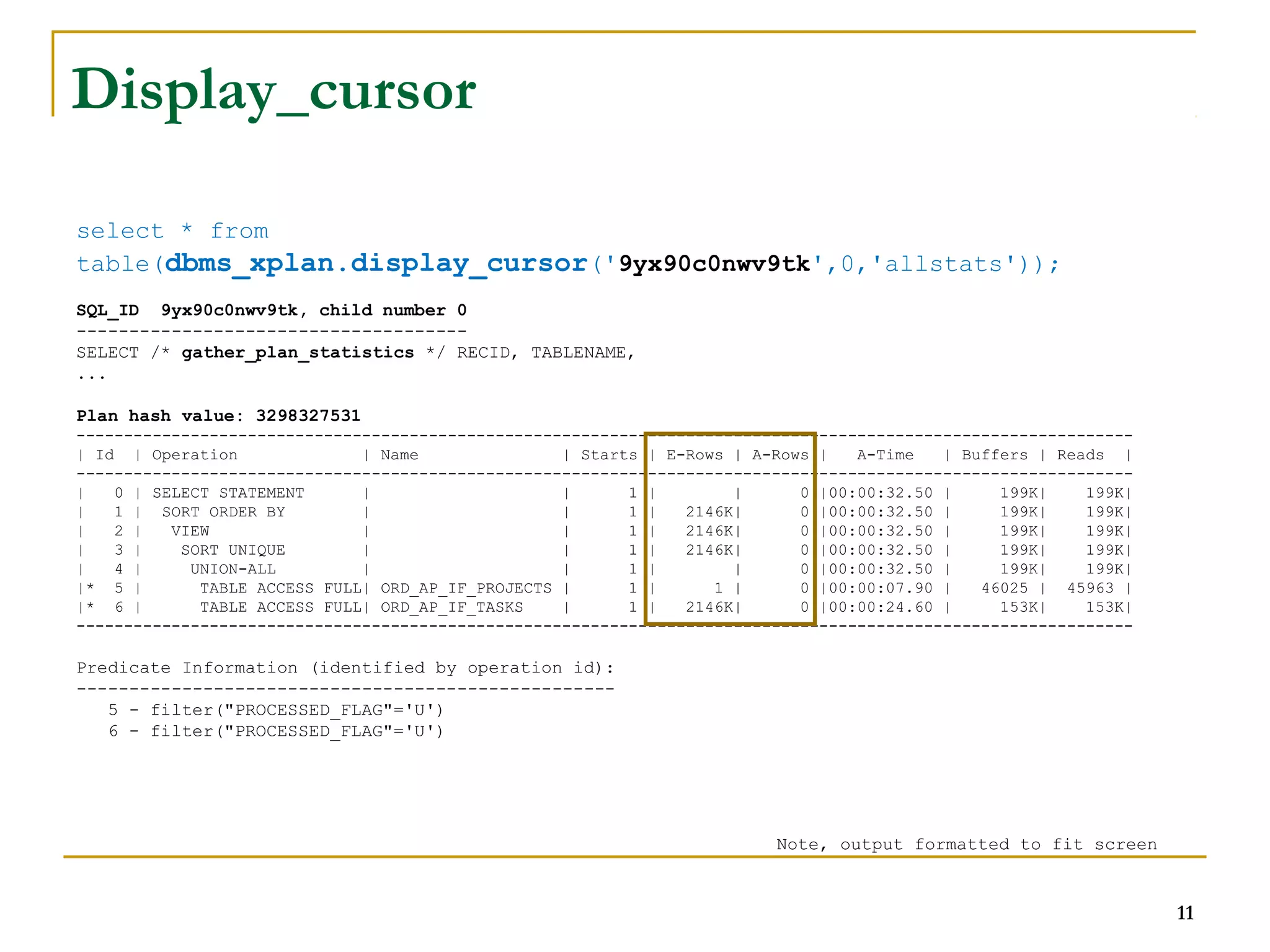This screenshot has height=952, width=1270.
Task: Click A-Time '00:00:07.90' value
Action: click(881, 589)
